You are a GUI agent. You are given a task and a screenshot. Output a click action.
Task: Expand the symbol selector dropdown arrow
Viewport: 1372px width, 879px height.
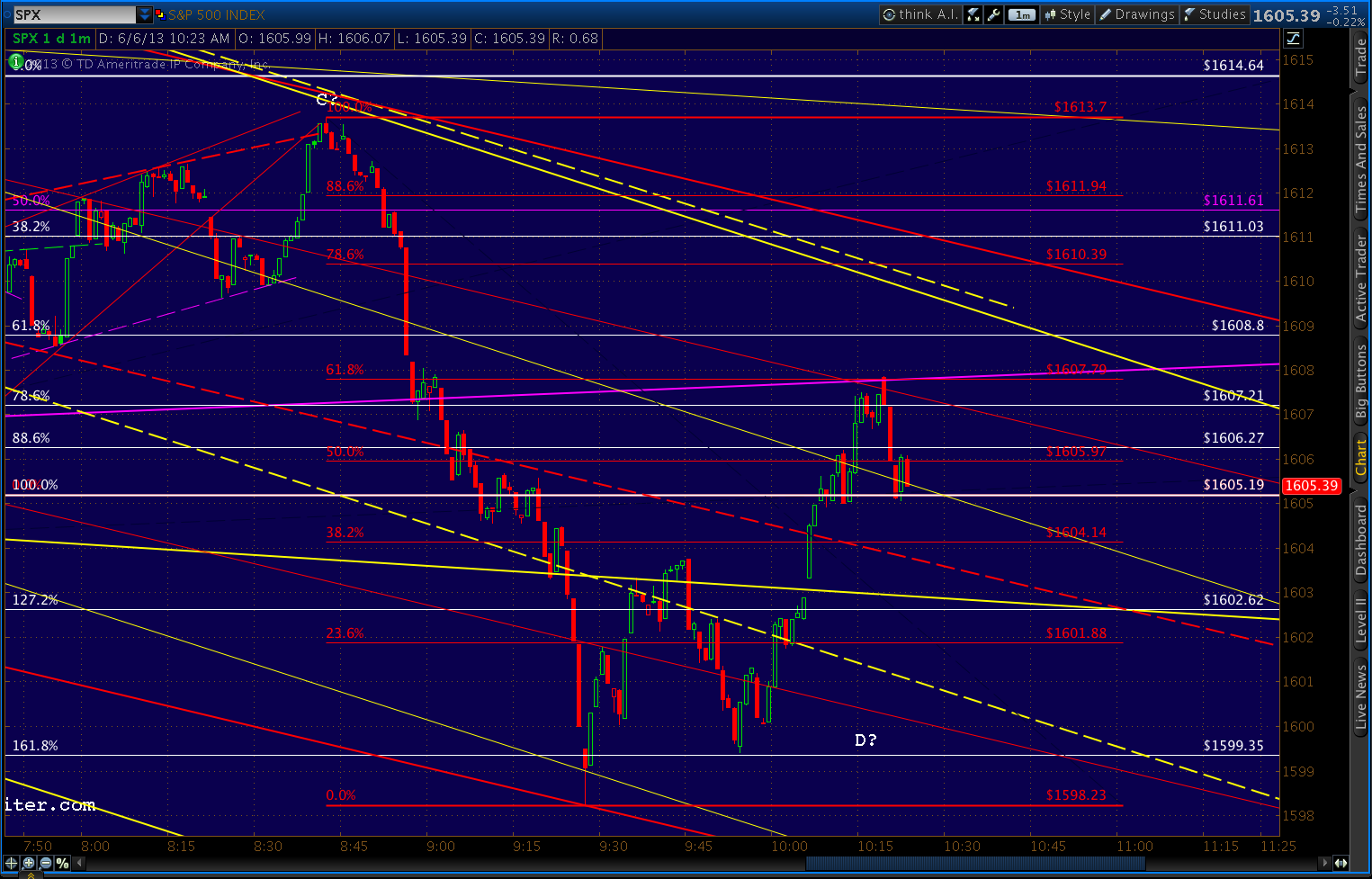[145, 14]
